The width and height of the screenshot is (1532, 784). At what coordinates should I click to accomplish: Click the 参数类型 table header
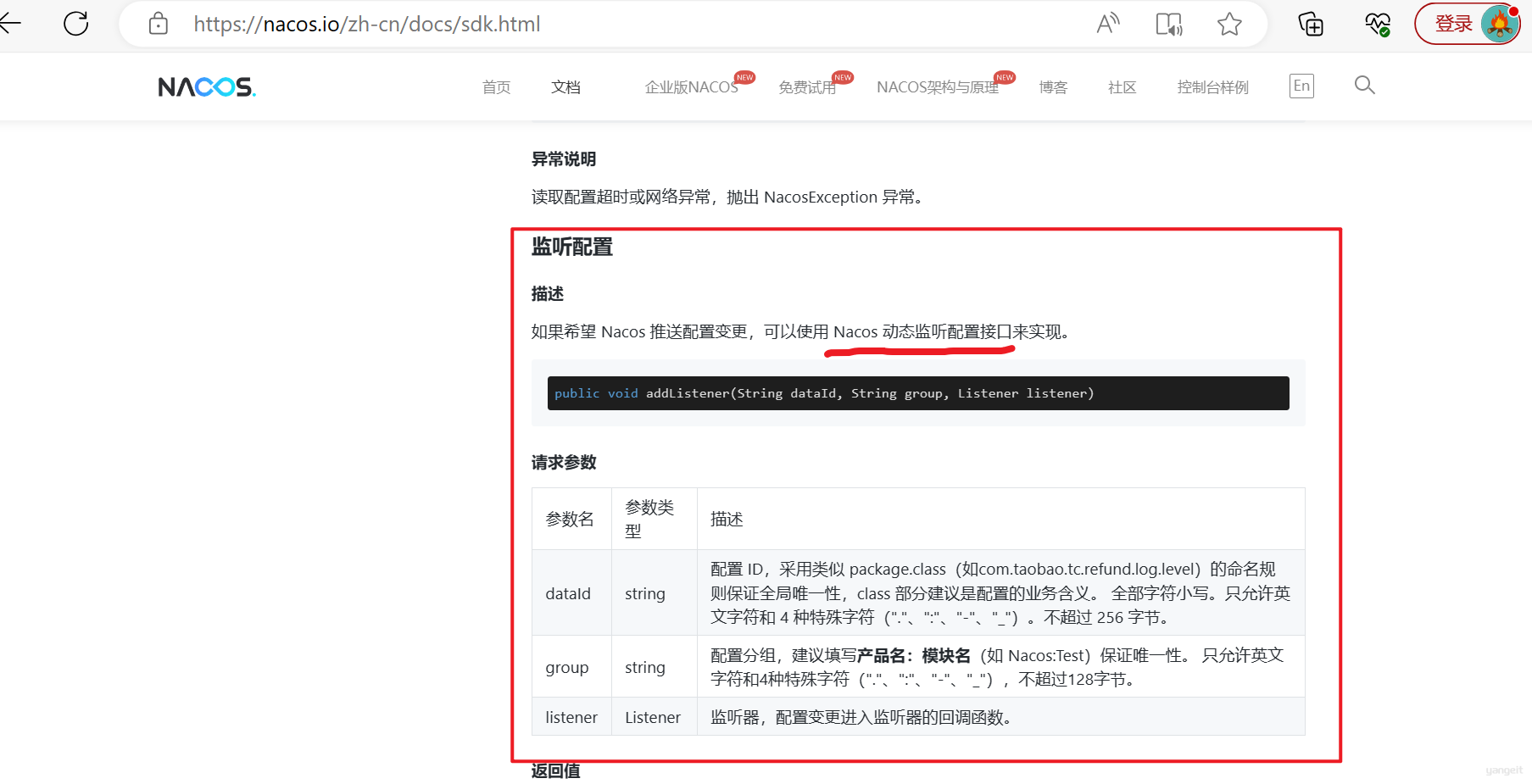click(x=654, y=519)
